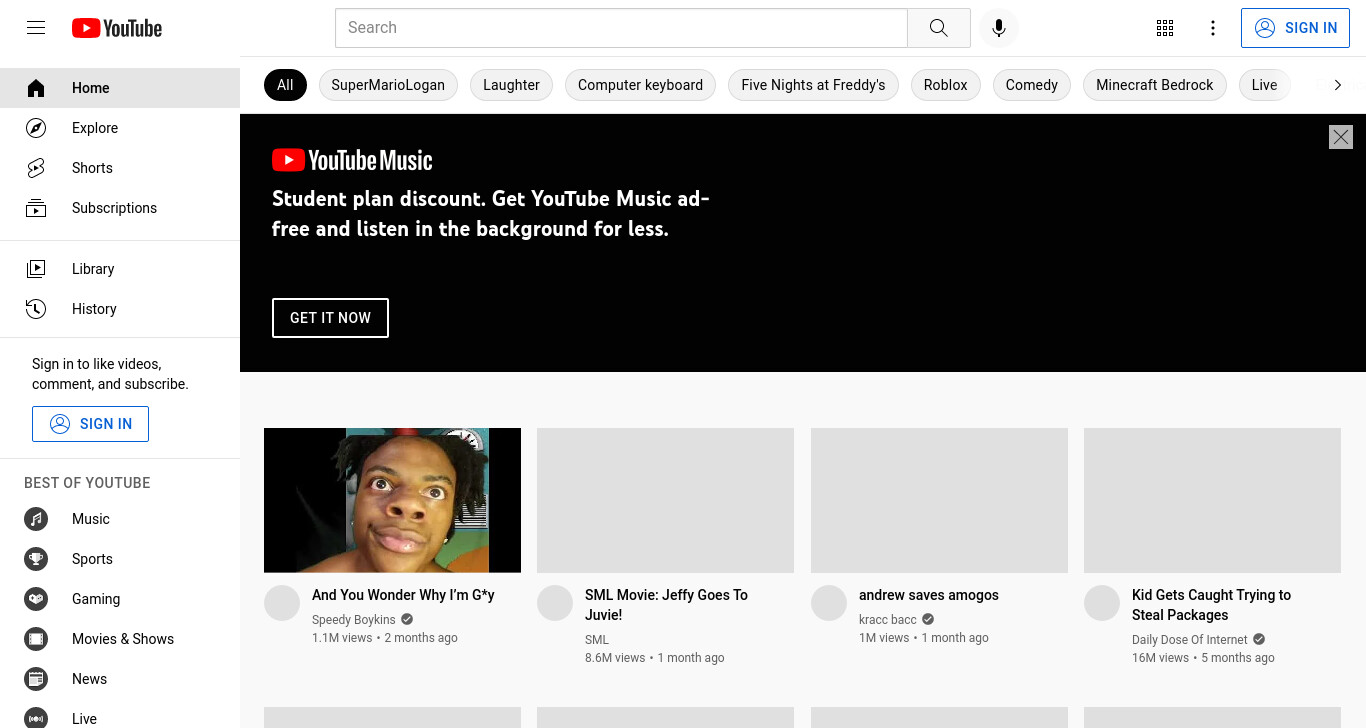Open andrew saves amogos thumbnail
The height and width of the screenshot is (728, 1366).
[939, 500]
